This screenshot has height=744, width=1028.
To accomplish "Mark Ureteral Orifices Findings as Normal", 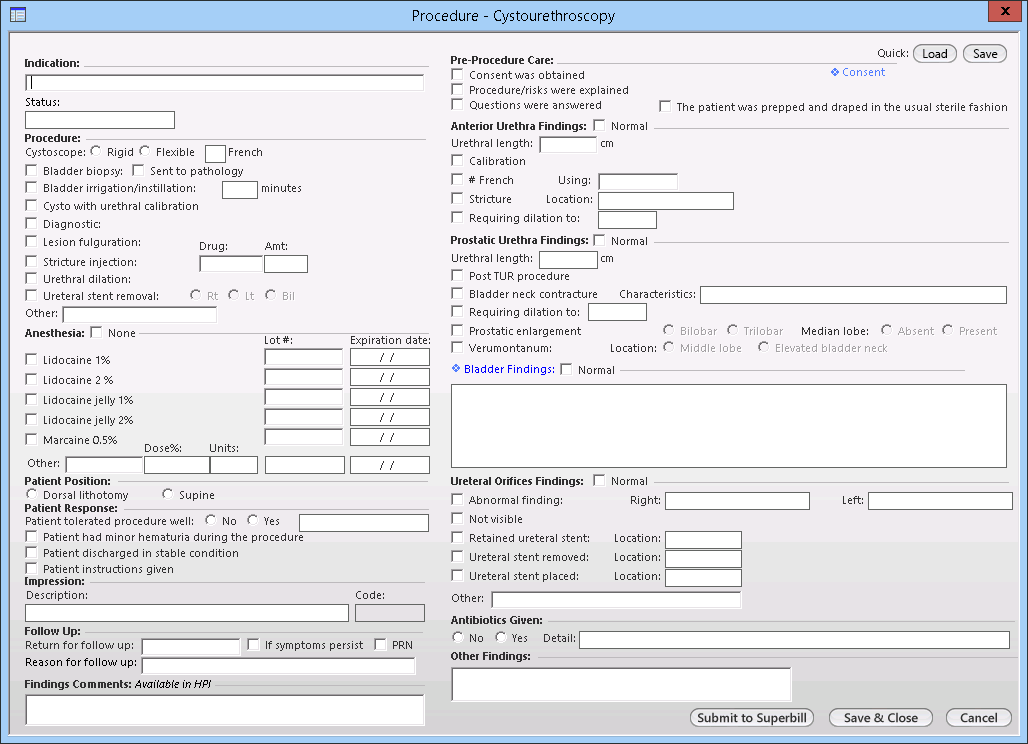I will pyautogui.click(x=599, y=480).
